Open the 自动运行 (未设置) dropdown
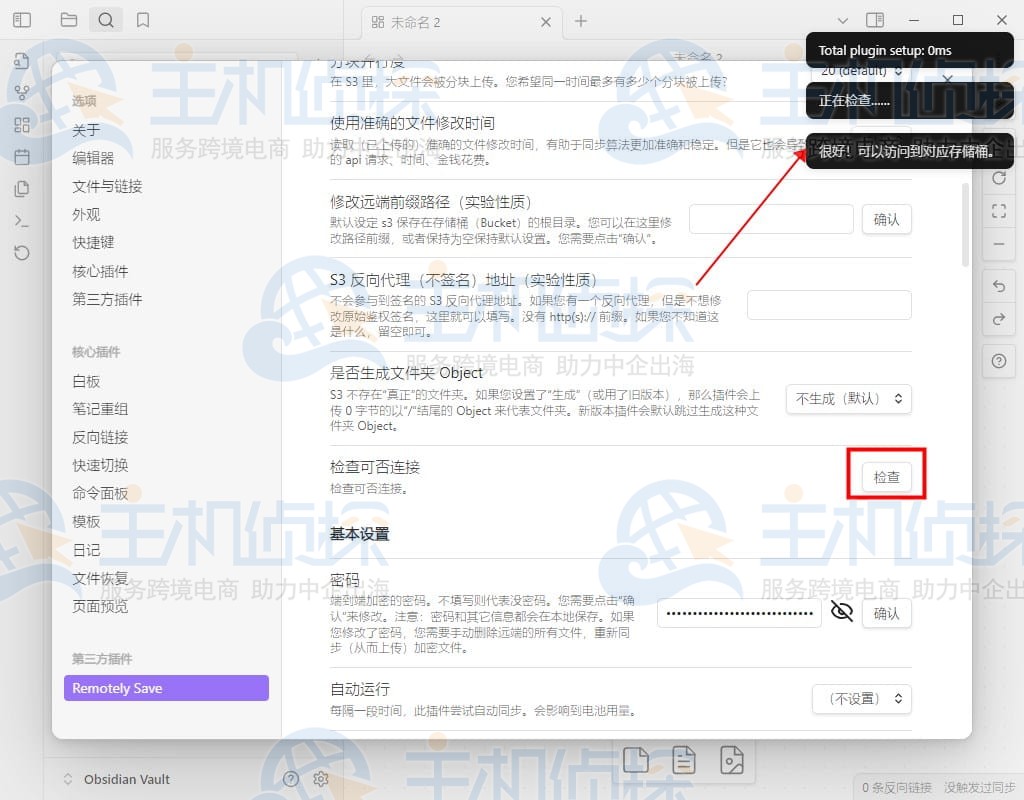 861,699
